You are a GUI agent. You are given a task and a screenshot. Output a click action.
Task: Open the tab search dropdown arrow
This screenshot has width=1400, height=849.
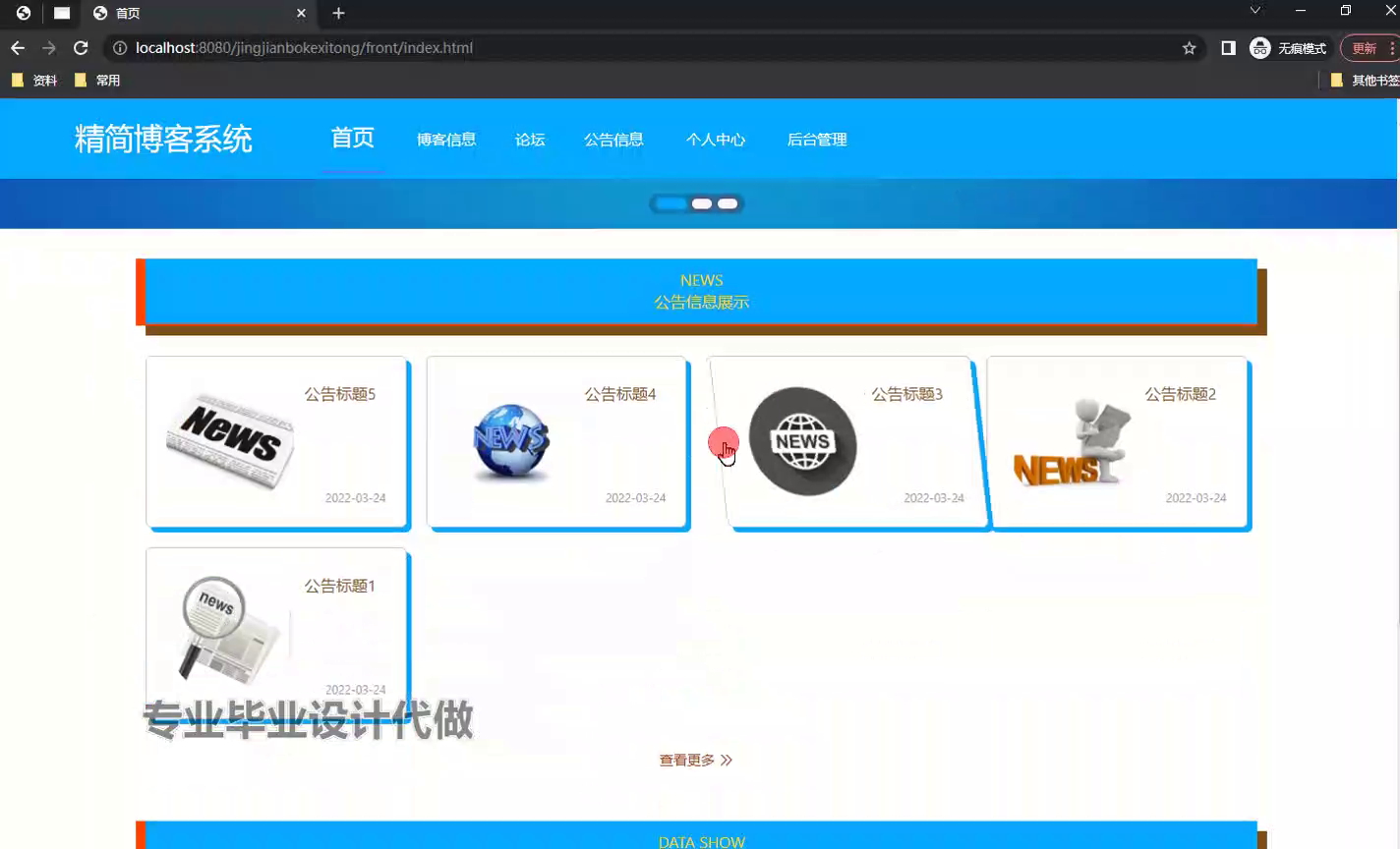click(1255, 10)
